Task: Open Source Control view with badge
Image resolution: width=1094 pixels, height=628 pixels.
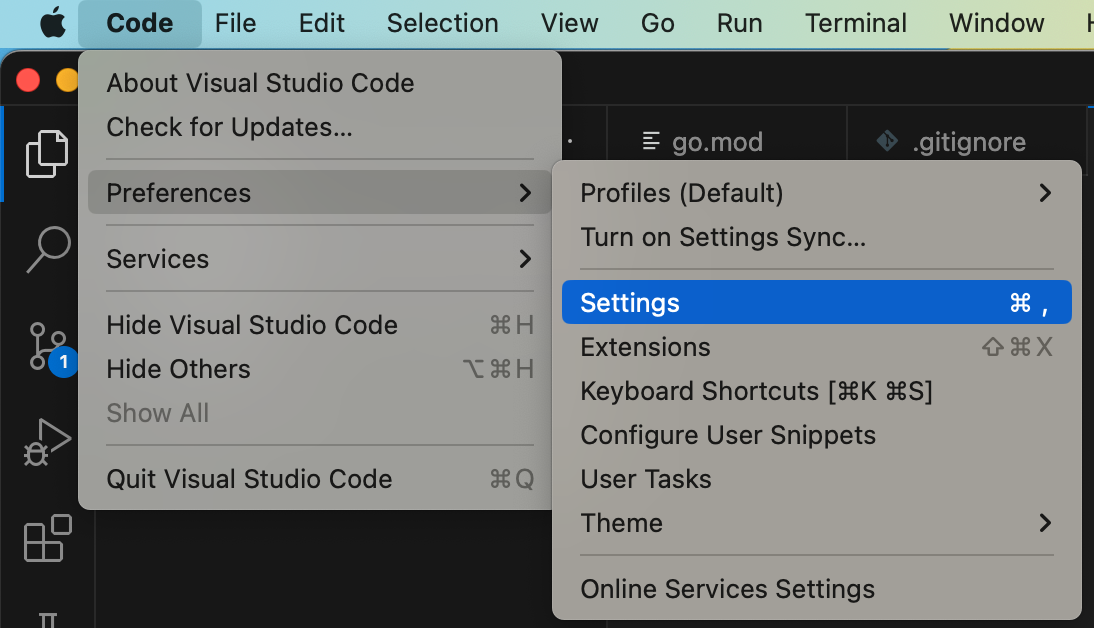Action: [47, 345]
